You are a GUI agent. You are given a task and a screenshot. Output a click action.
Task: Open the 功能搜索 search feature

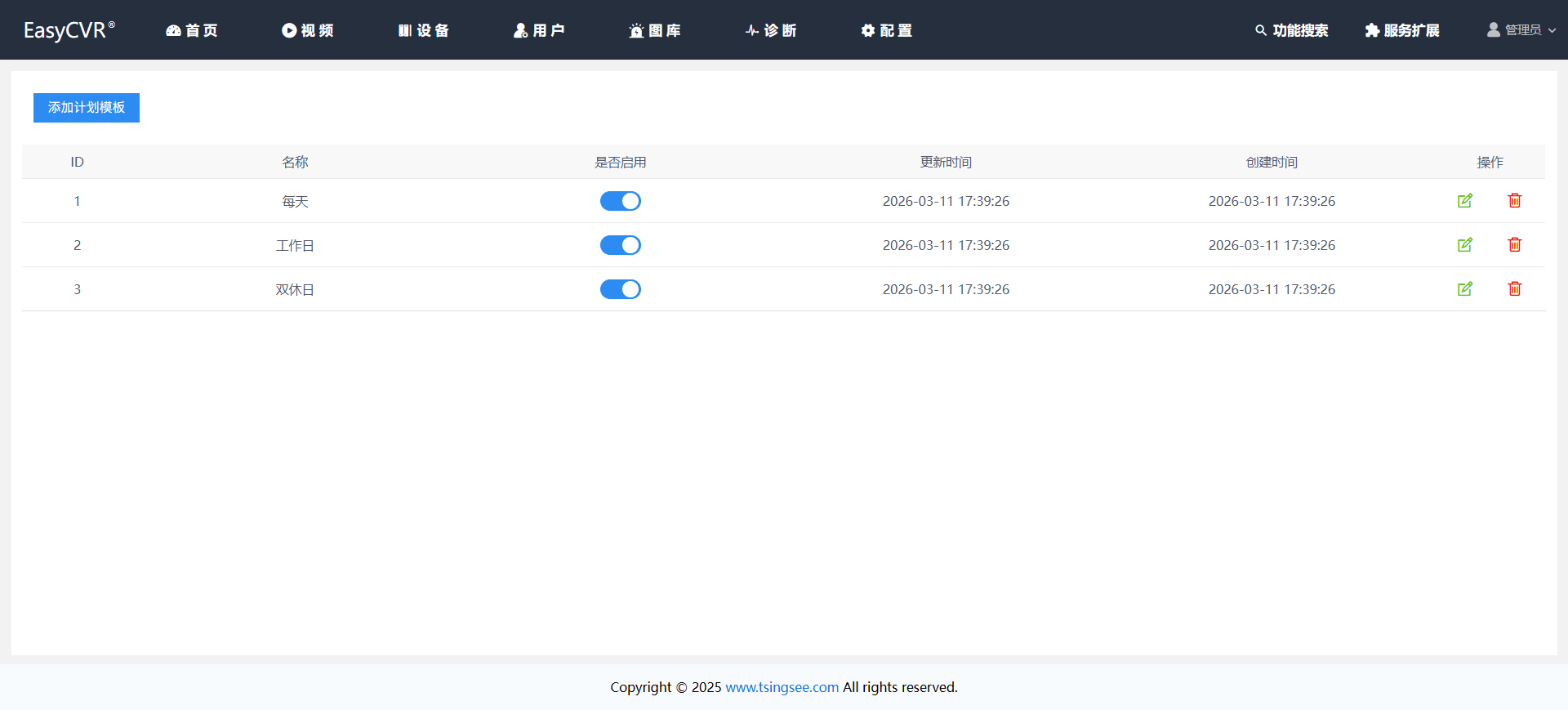[x=1291, y=30]
